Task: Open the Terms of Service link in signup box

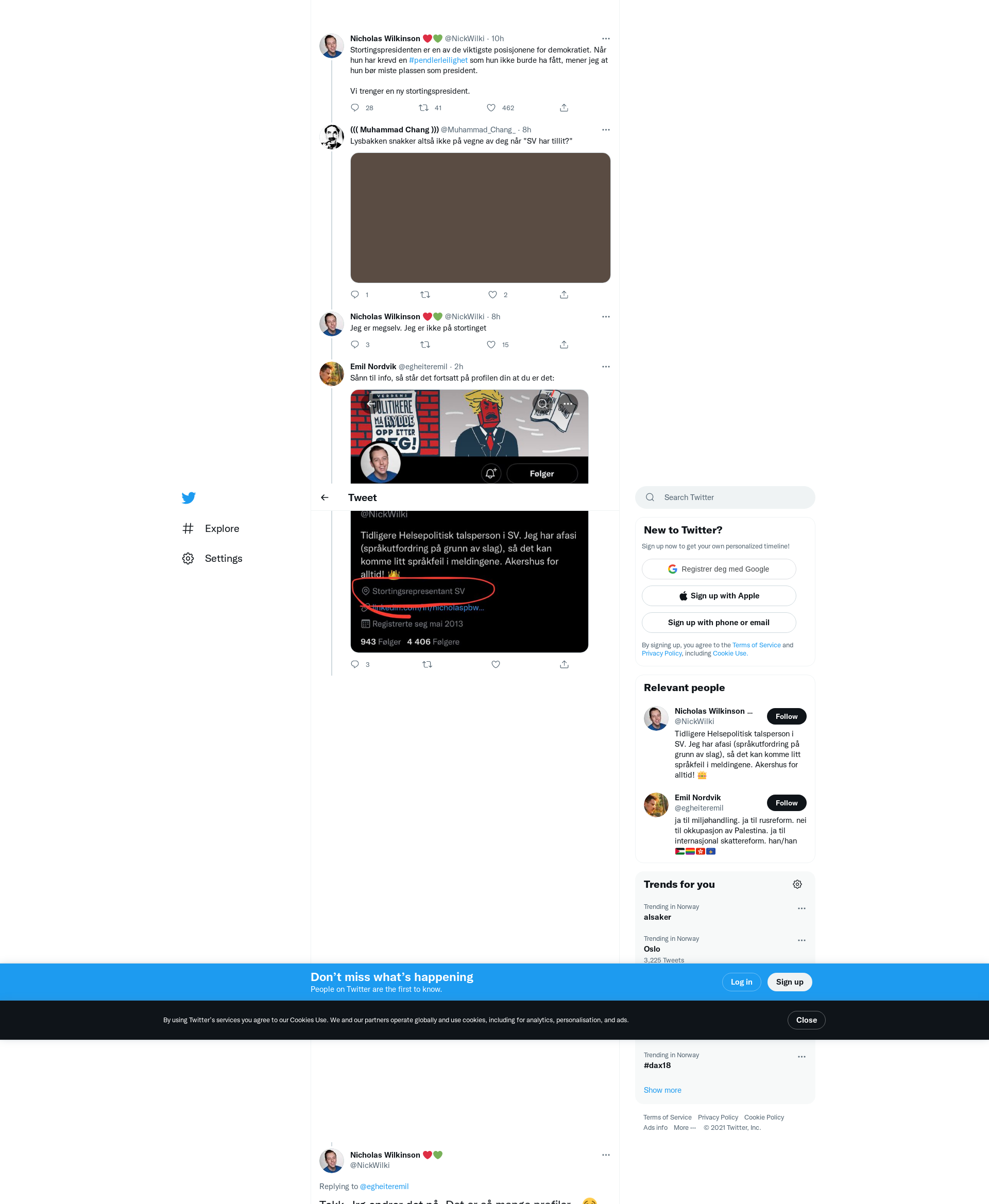Action: point(756,645)
